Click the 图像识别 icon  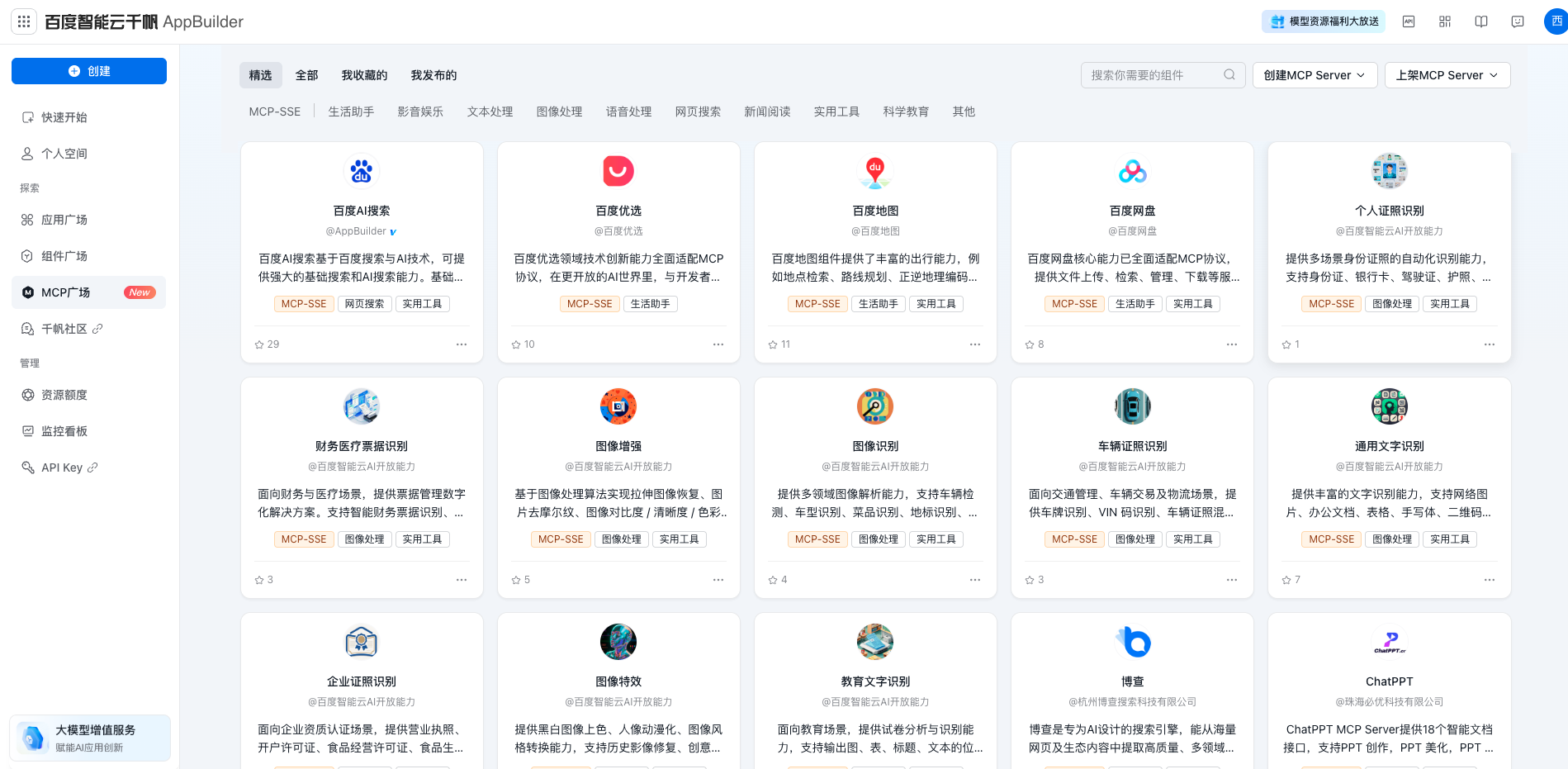pyautogui.click(x=875, y=406)
